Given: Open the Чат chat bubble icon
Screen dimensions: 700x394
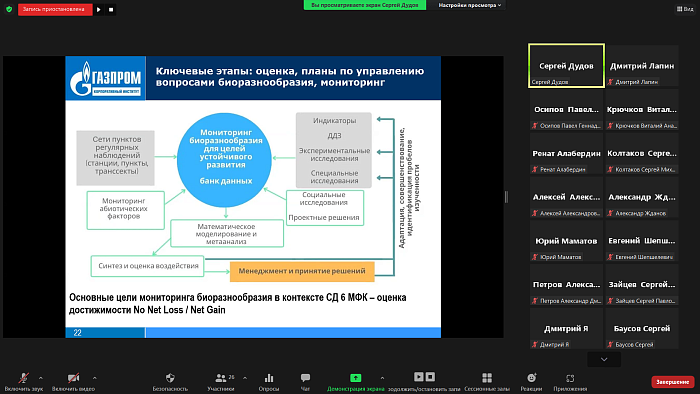Looking at the screenshot, I should 305,378.
